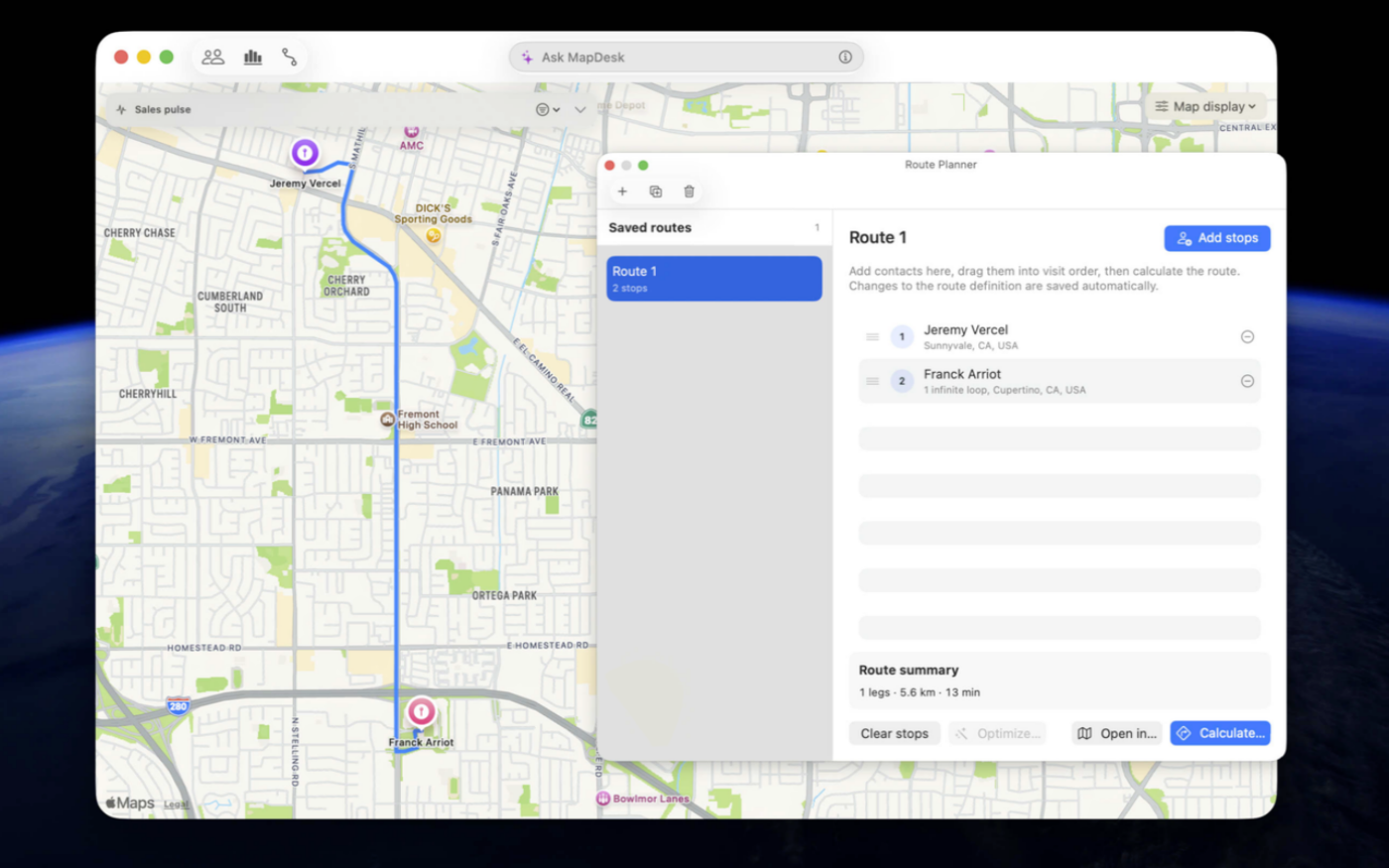The height and width of the screenshot is (868, 1389).
Task: Click the Route summary details text
Action: 920,692
